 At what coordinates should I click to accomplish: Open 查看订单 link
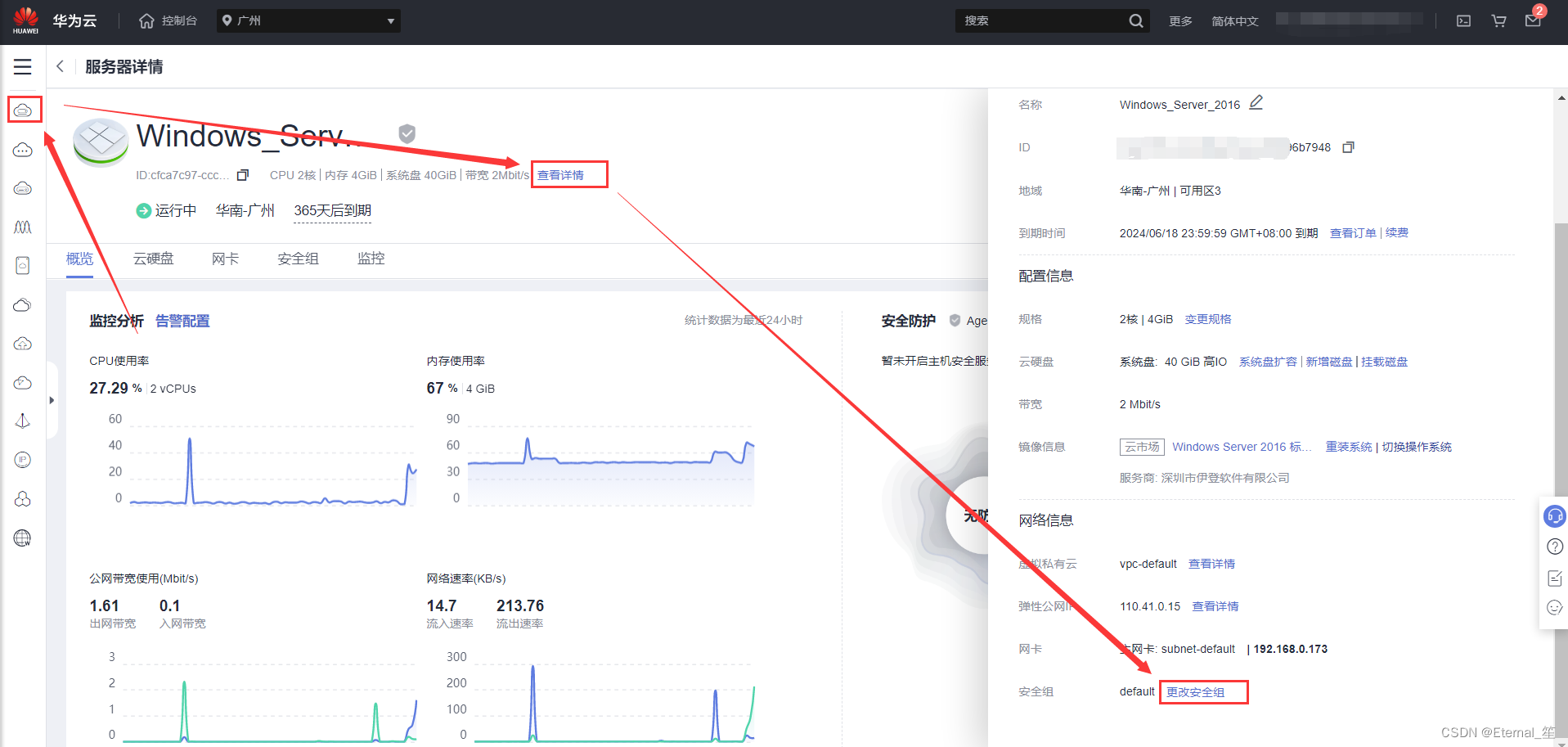coord(1353,233)
